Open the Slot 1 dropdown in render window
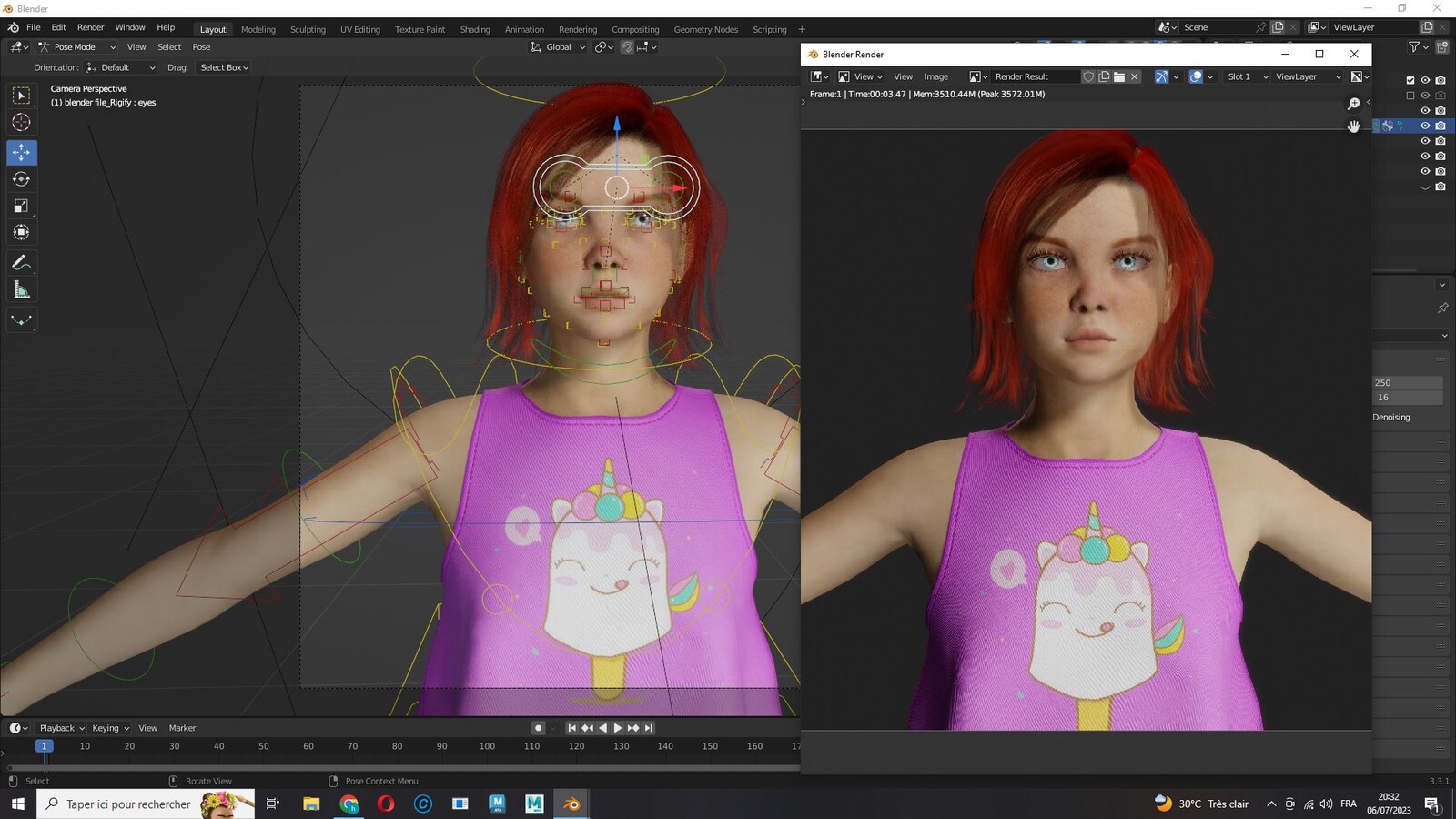The height and width of the screenshot is (819, 1456). [1246, 76]
